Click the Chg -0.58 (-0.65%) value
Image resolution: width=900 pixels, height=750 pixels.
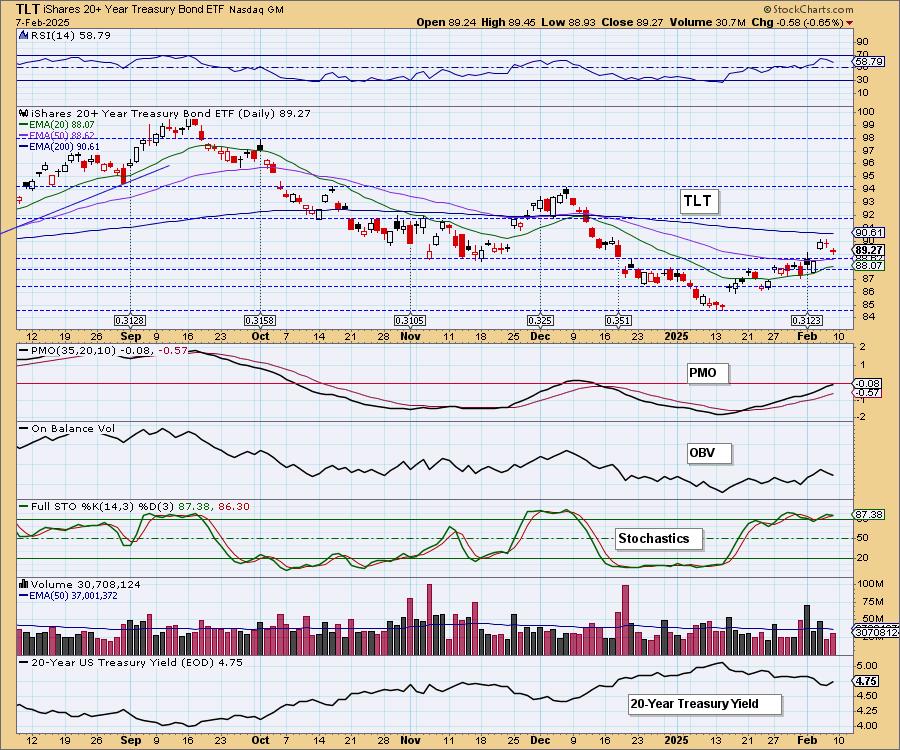[x=797, y=22]
